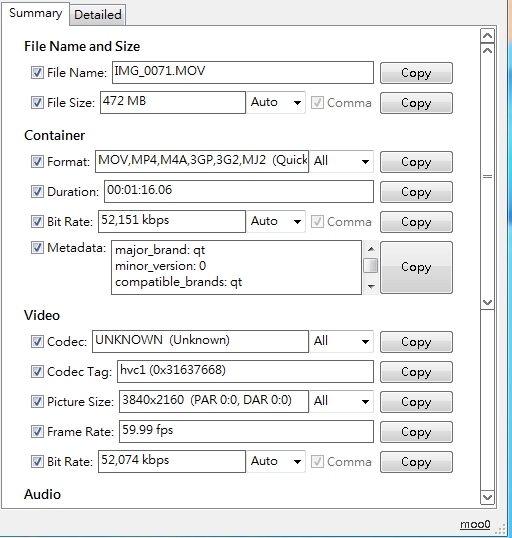Click the Video Bit Rate Comma checkbox
This screenshot has height=538, width=512.
317,461
